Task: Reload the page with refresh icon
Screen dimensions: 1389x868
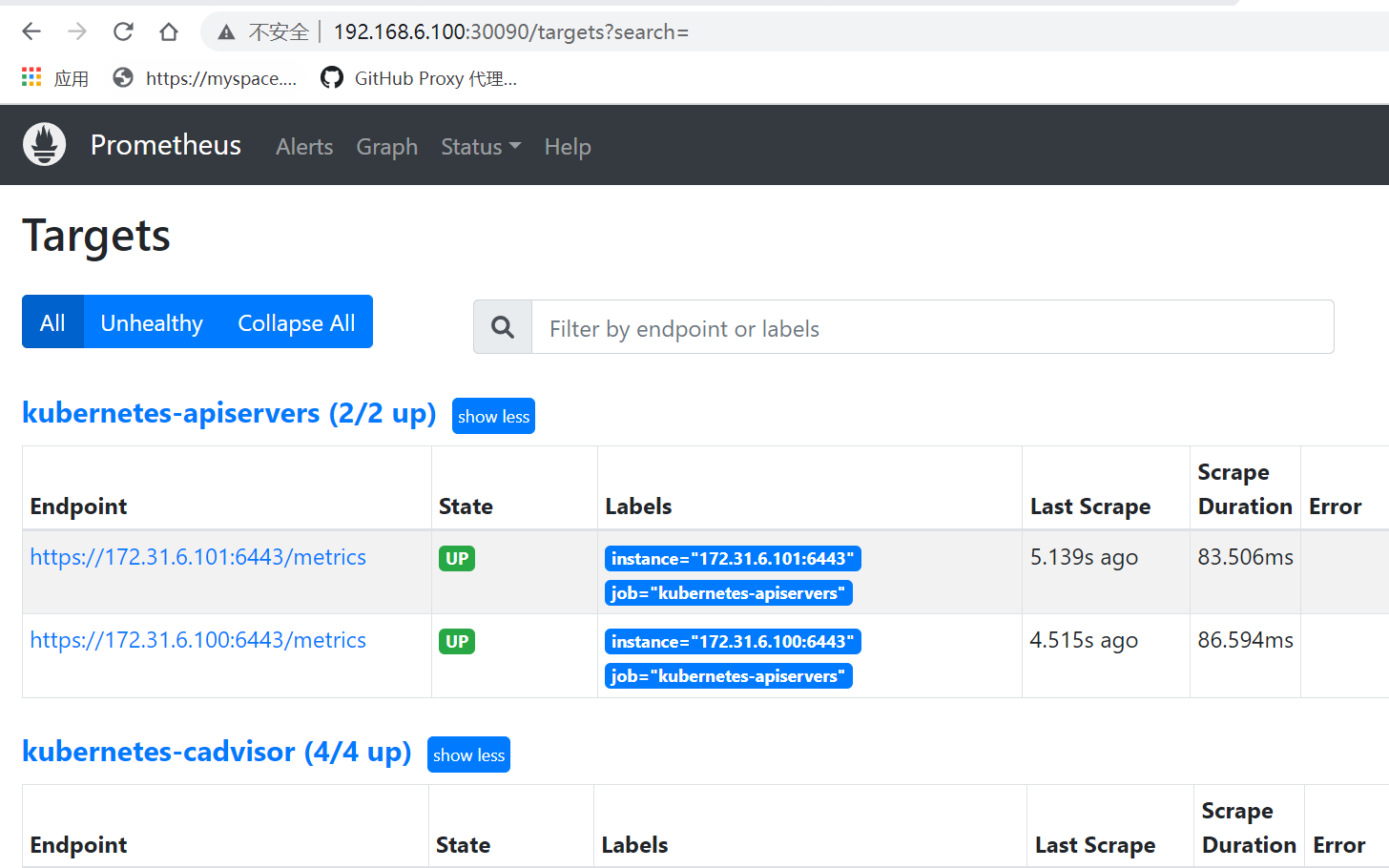Action: pyautogui.click(x=123, y=31)
